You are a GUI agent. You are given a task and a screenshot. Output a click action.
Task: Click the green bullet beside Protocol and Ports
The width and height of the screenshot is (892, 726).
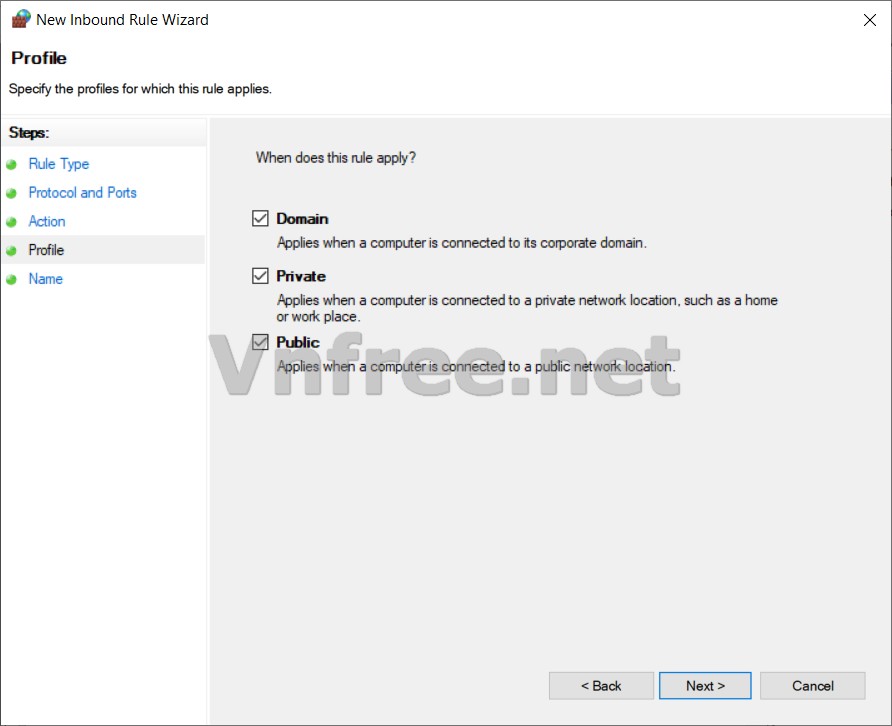12,194
